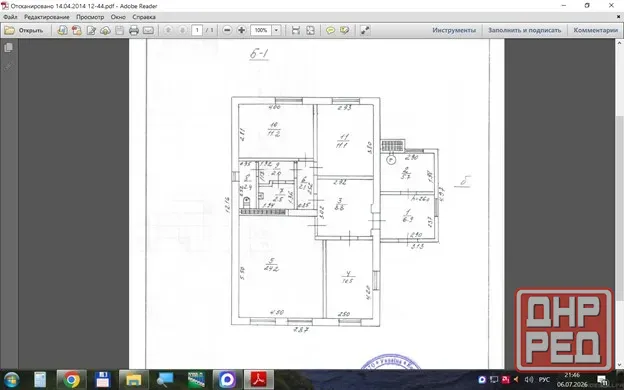Screen dimensions: 624x390
Task: Open the Просмотр menu
Action: pos(90,17)
